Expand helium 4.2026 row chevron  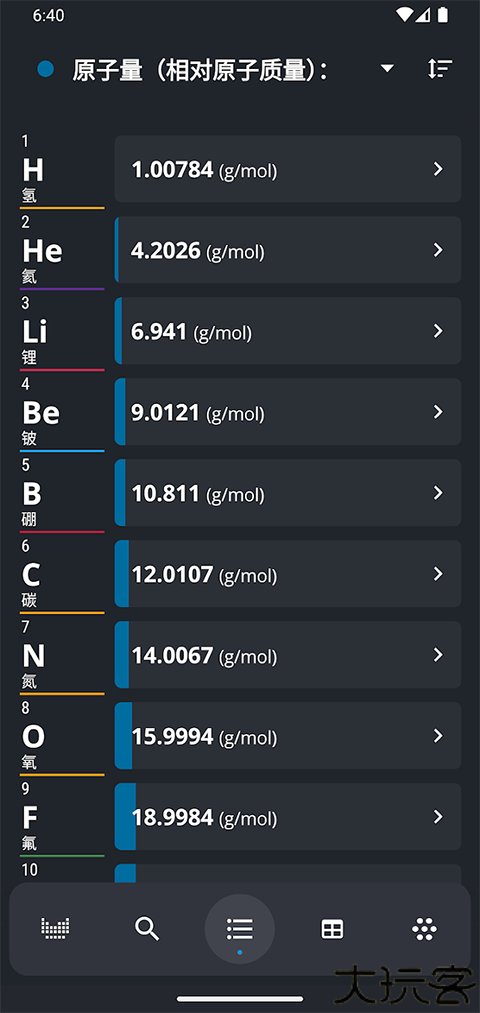coord(438,250)
